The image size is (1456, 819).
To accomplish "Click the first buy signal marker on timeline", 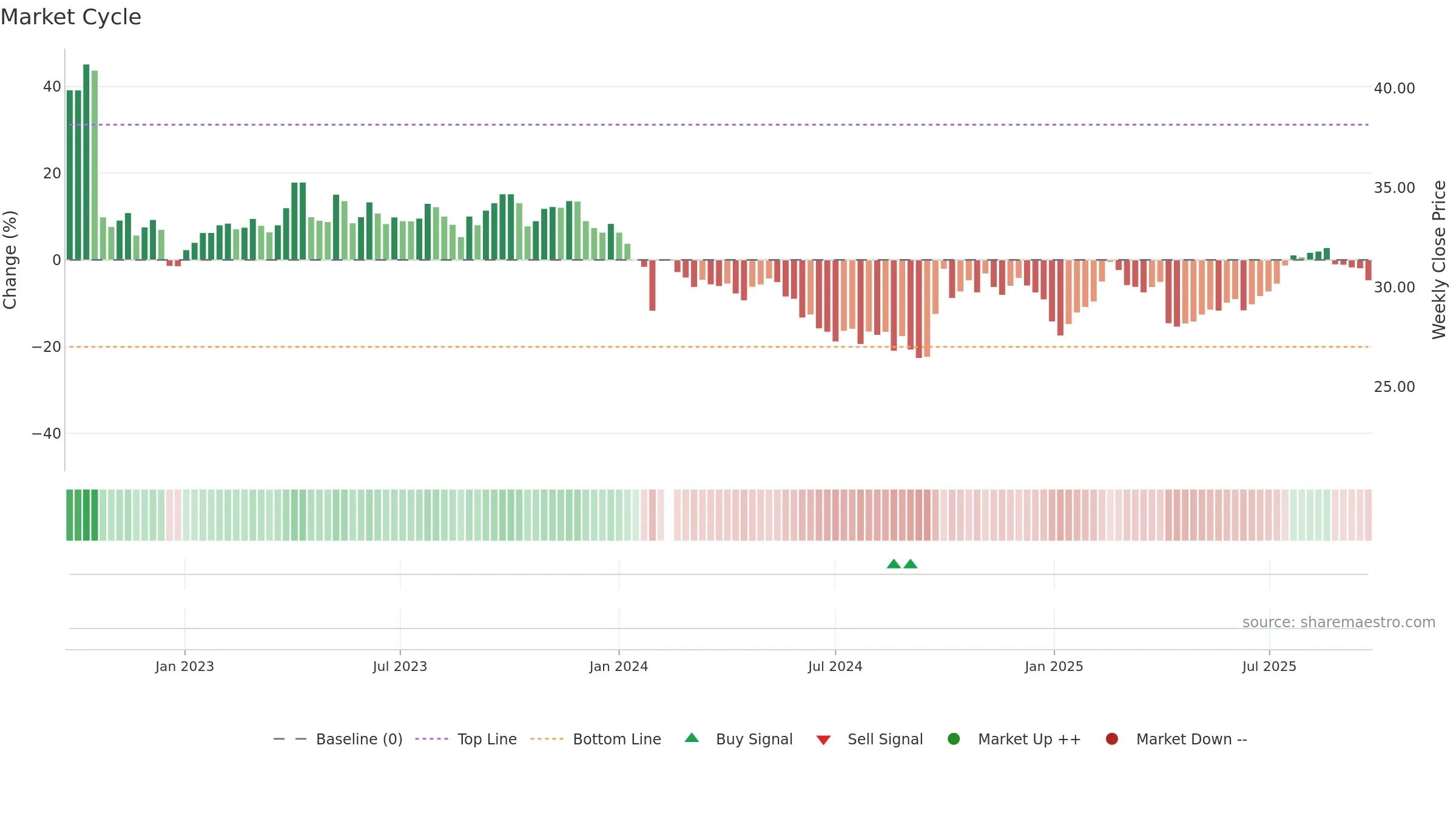I will 894,564.
